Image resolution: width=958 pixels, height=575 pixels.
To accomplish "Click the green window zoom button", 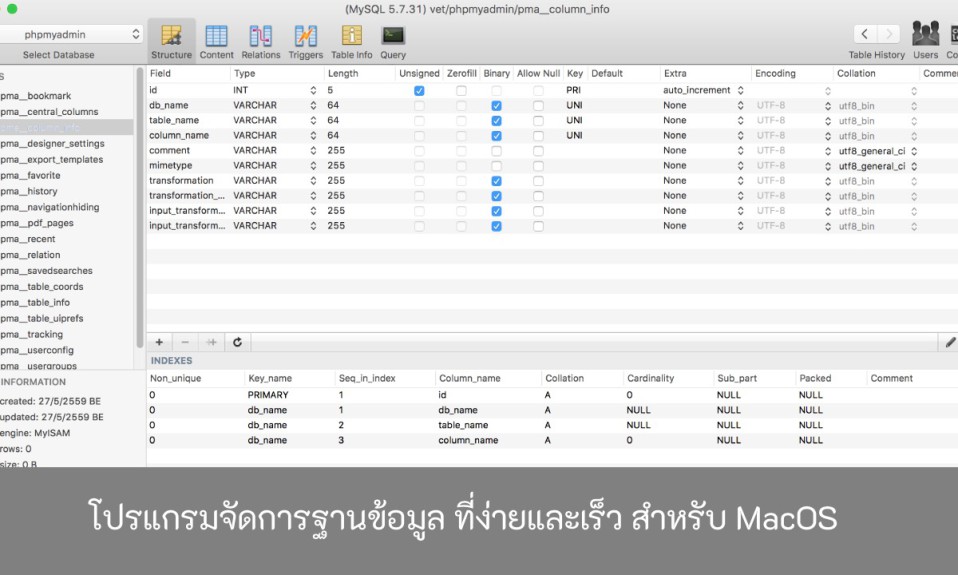I will [x=12, y=9].
